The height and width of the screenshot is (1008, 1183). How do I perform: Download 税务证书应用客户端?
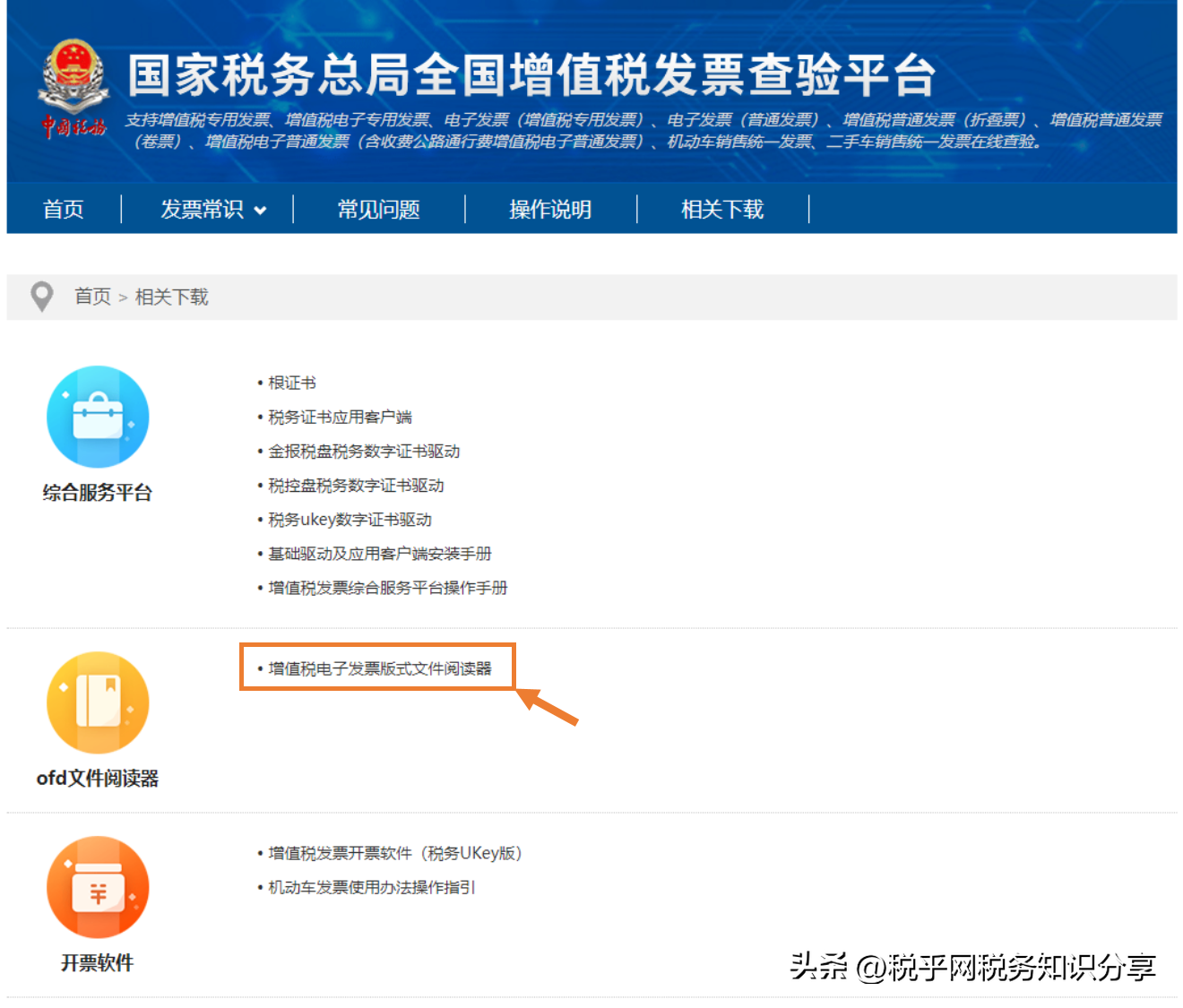coord(341,418)
